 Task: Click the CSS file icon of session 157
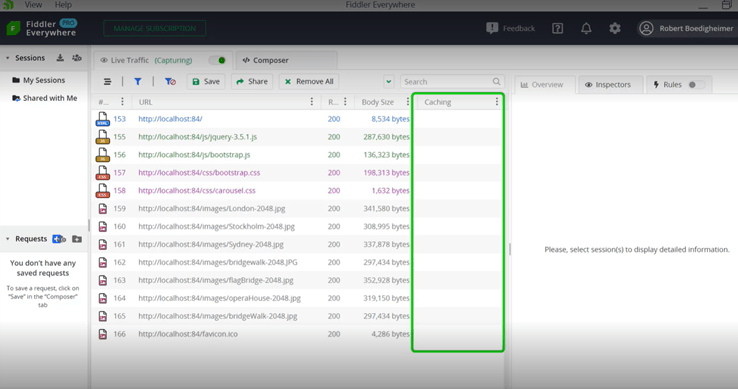point(103,172)
